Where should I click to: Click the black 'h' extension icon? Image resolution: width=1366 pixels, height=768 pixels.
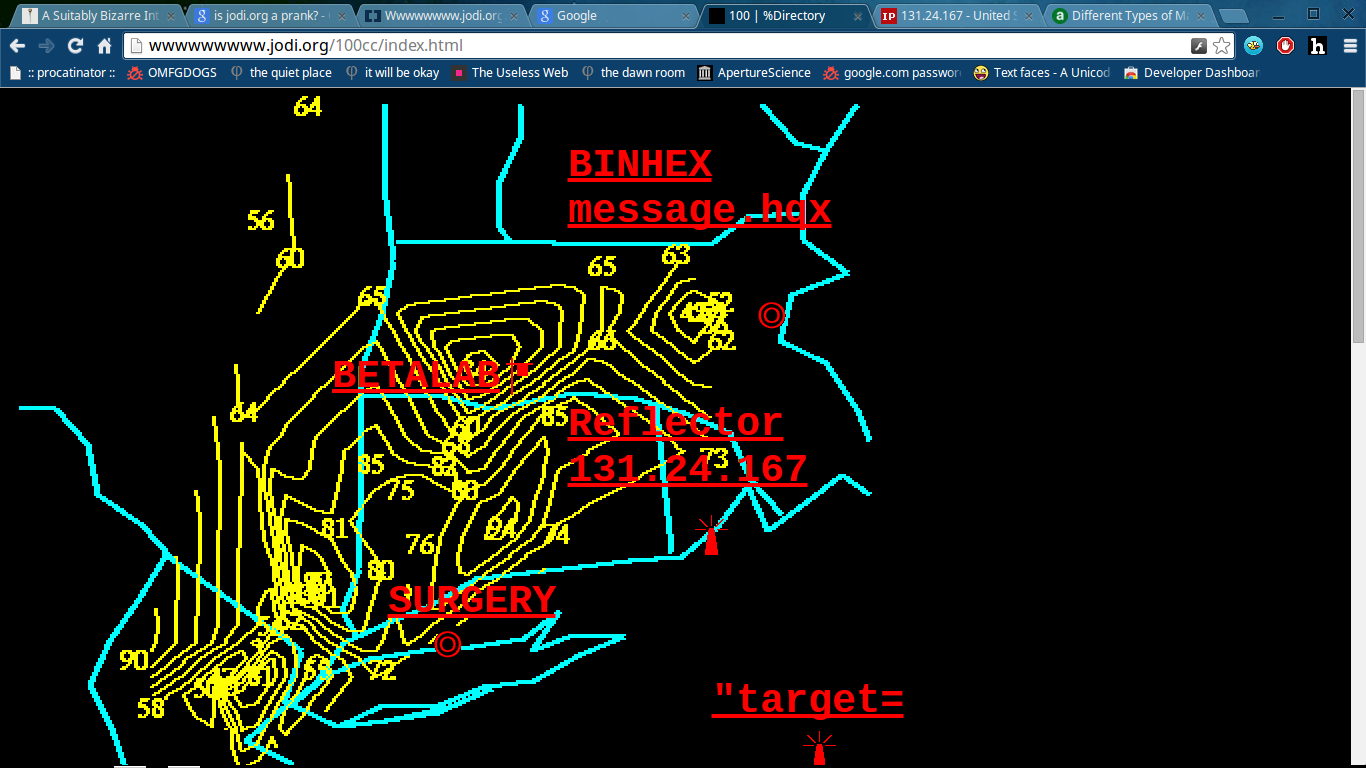tap(1317, 46)
